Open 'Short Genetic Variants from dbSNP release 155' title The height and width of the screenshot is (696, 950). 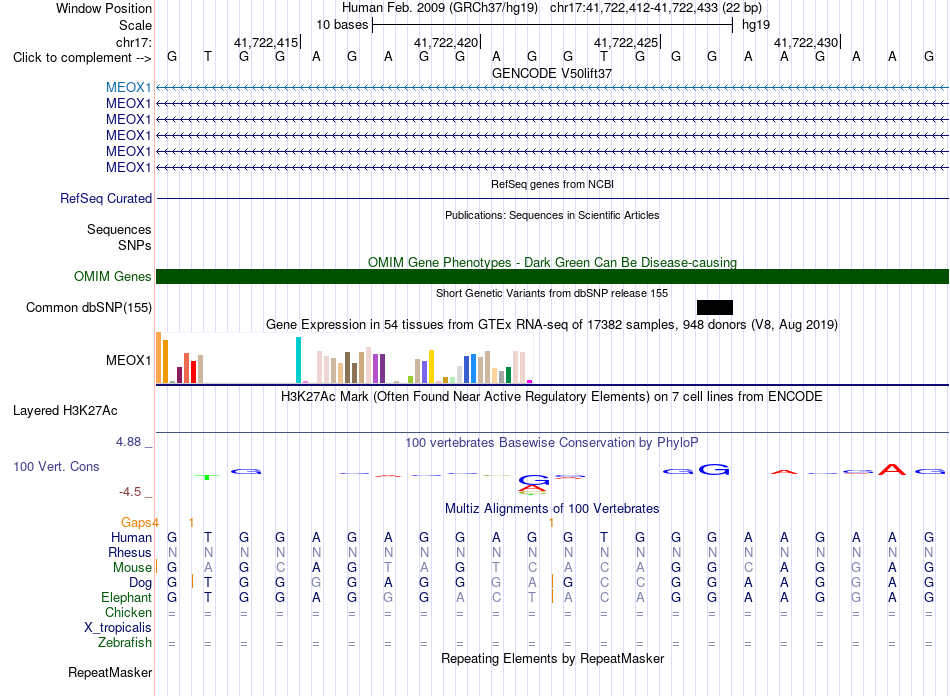[552, 293]
